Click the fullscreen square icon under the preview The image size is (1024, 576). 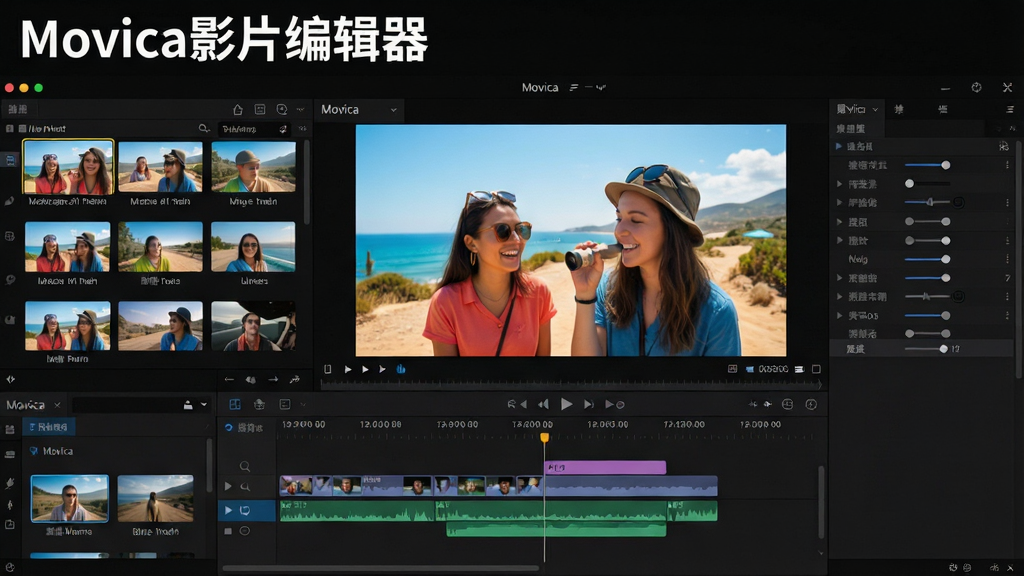tap(816, 369)
